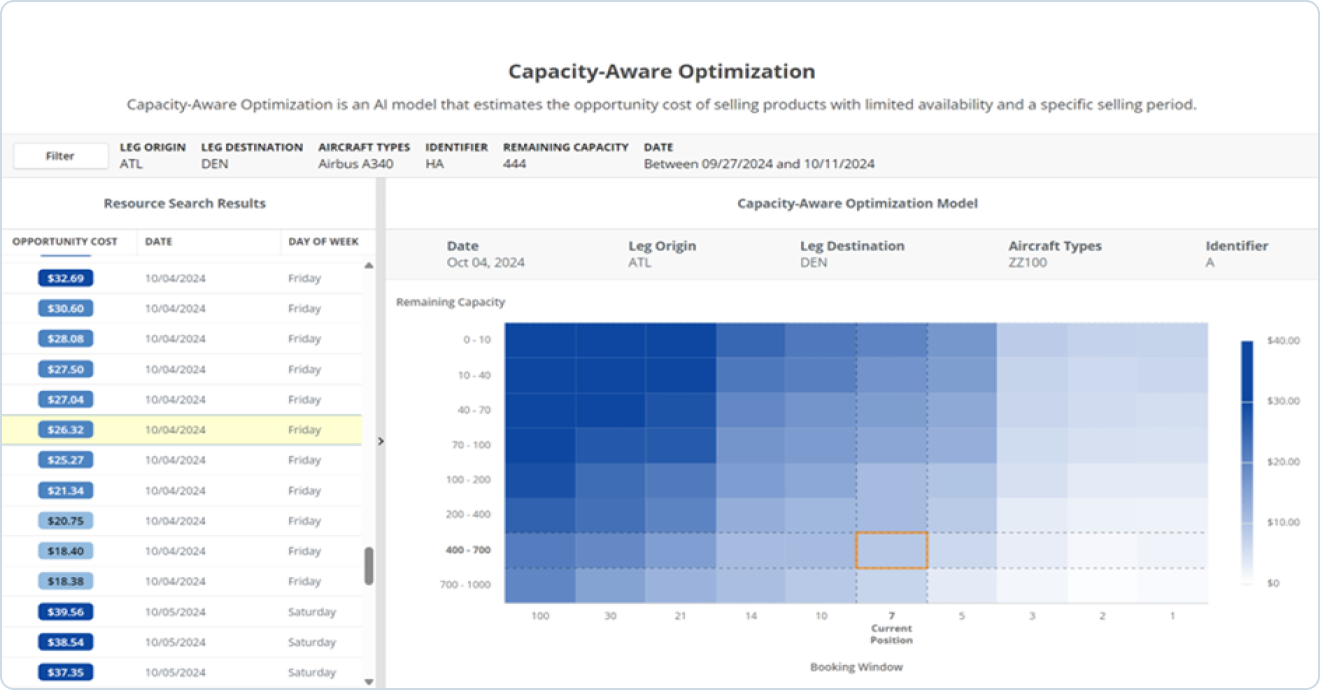
Task: Choose the highlighted $26.32 result row
Action: pyautogui.click(x=180, y=430)
